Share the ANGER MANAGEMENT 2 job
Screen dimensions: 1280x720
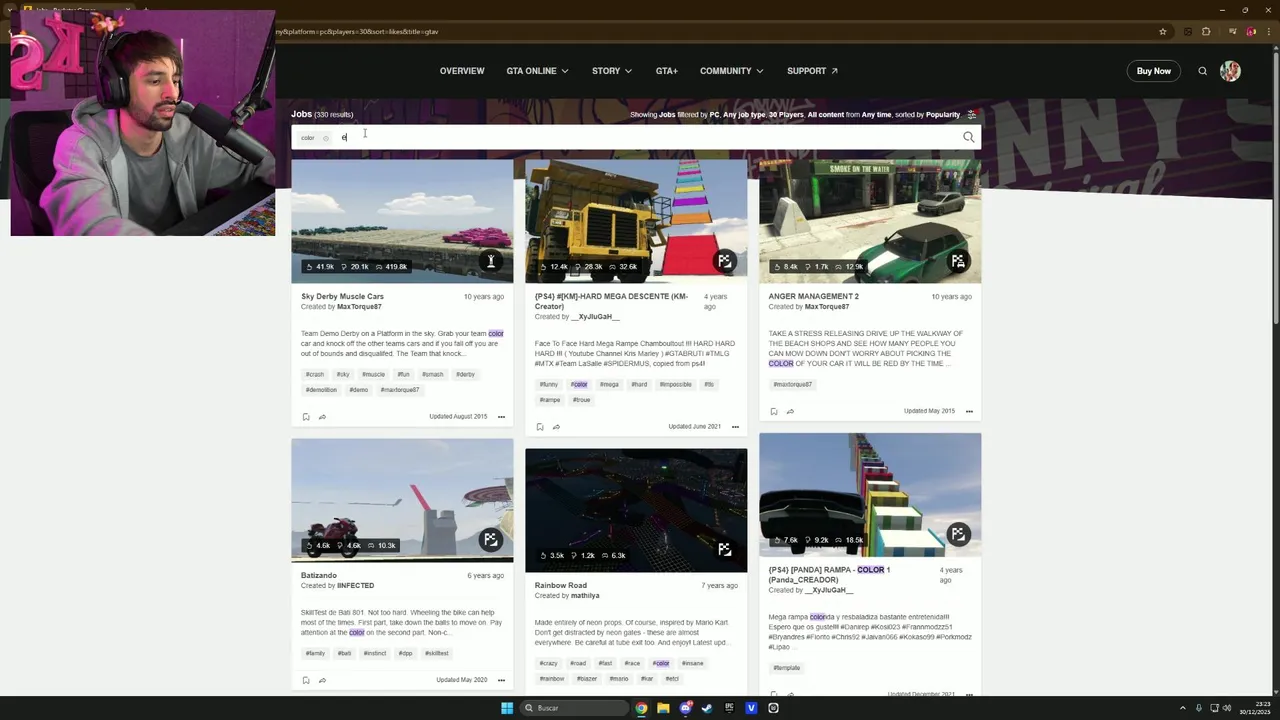click(790, 411)
